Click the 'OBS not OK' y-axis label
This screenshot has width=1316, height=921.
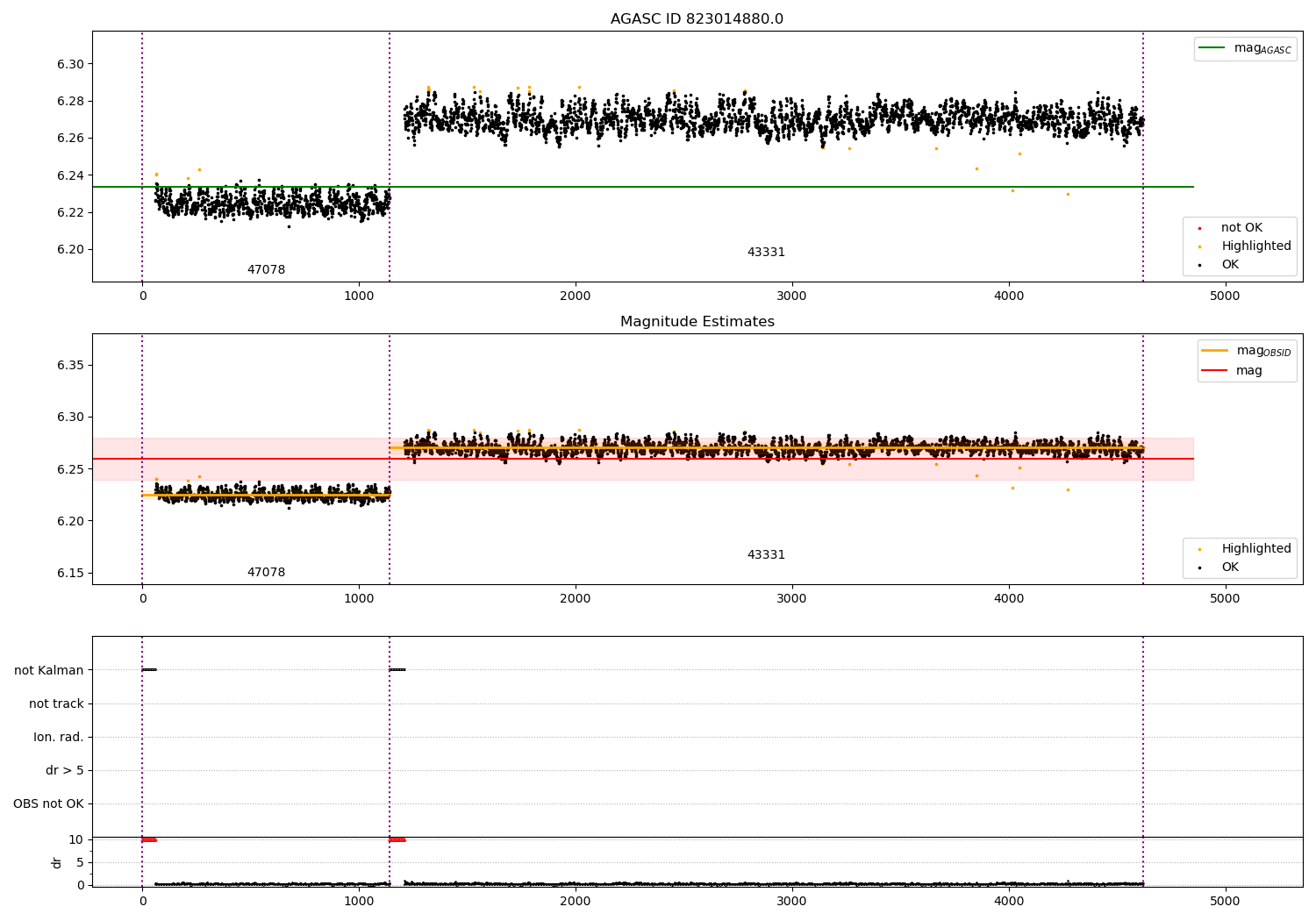click(48, 803)
